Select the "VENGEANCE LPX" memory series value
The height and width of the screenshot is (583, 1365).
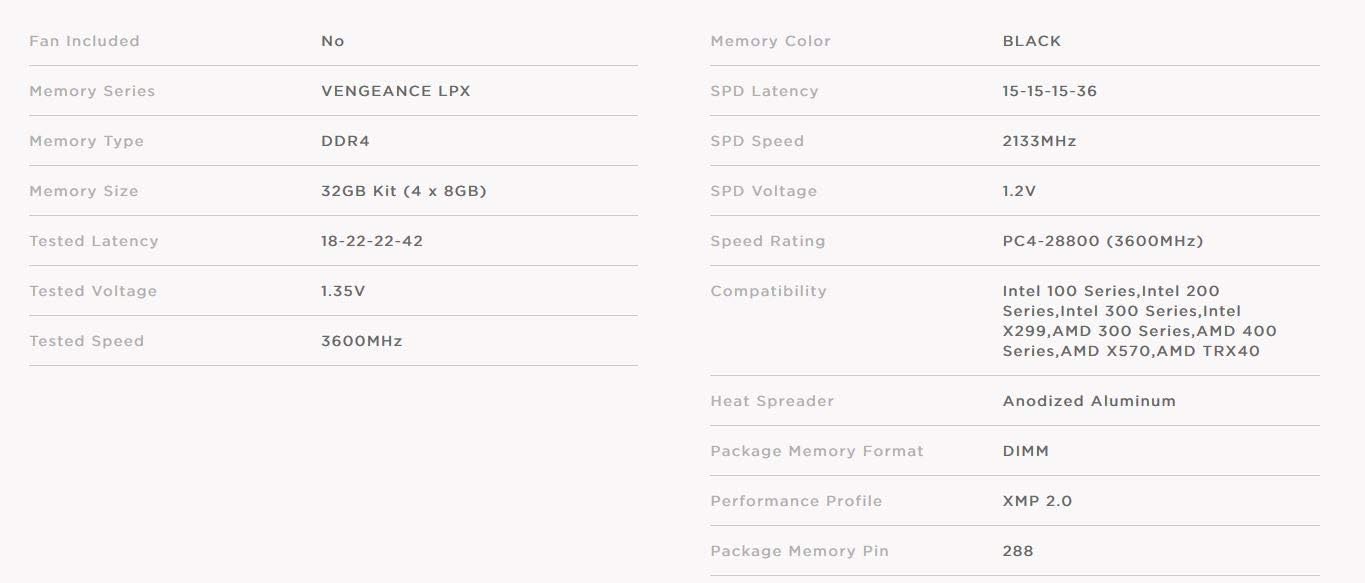(395, 91)
